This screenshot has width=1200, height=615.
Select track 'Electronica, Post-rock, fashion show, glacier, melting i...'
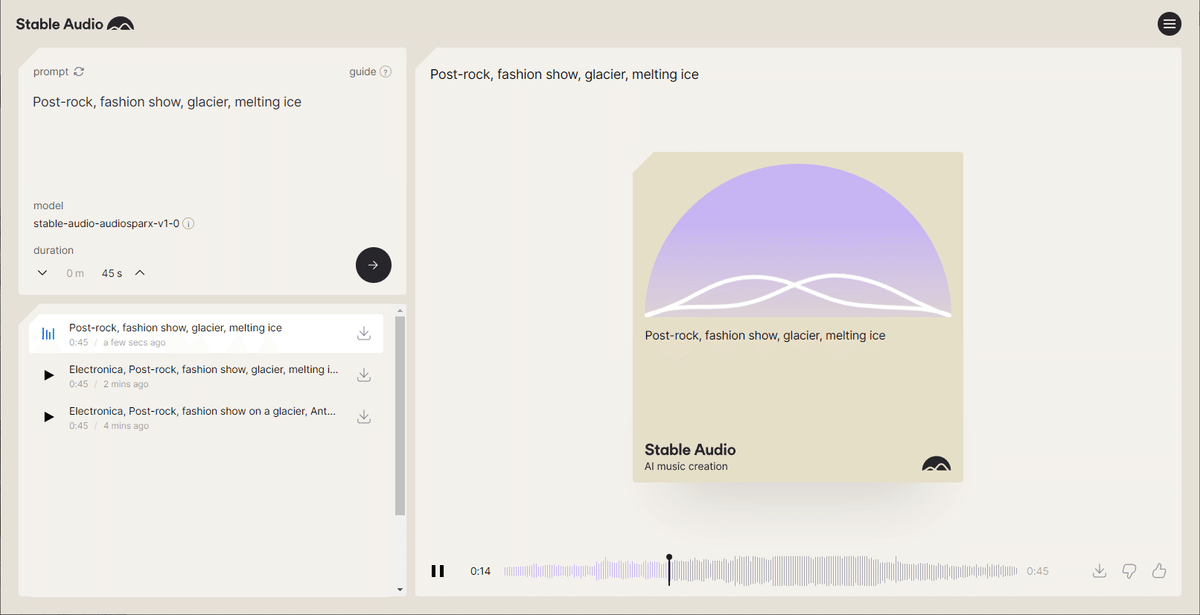206,375
